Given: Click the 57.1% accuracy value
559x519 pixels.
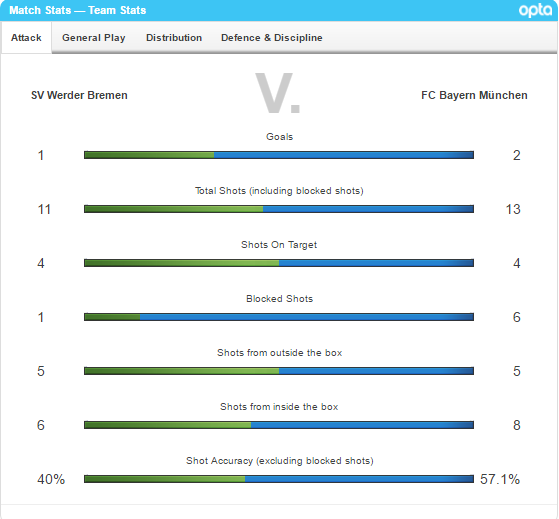Looking at the screenshot, I should 500,479.
